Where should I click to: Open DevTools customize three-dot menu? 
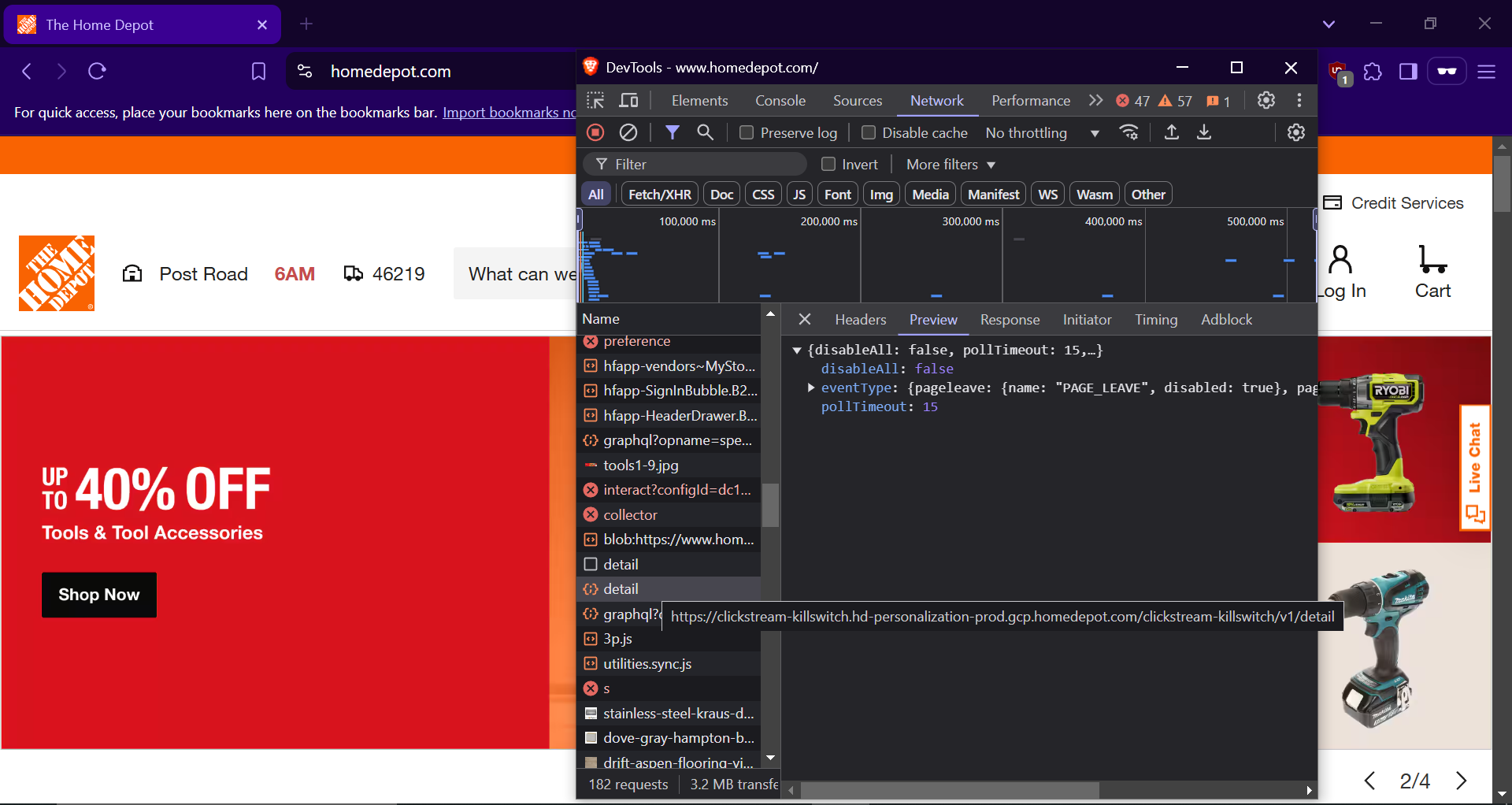(1299, 100)
